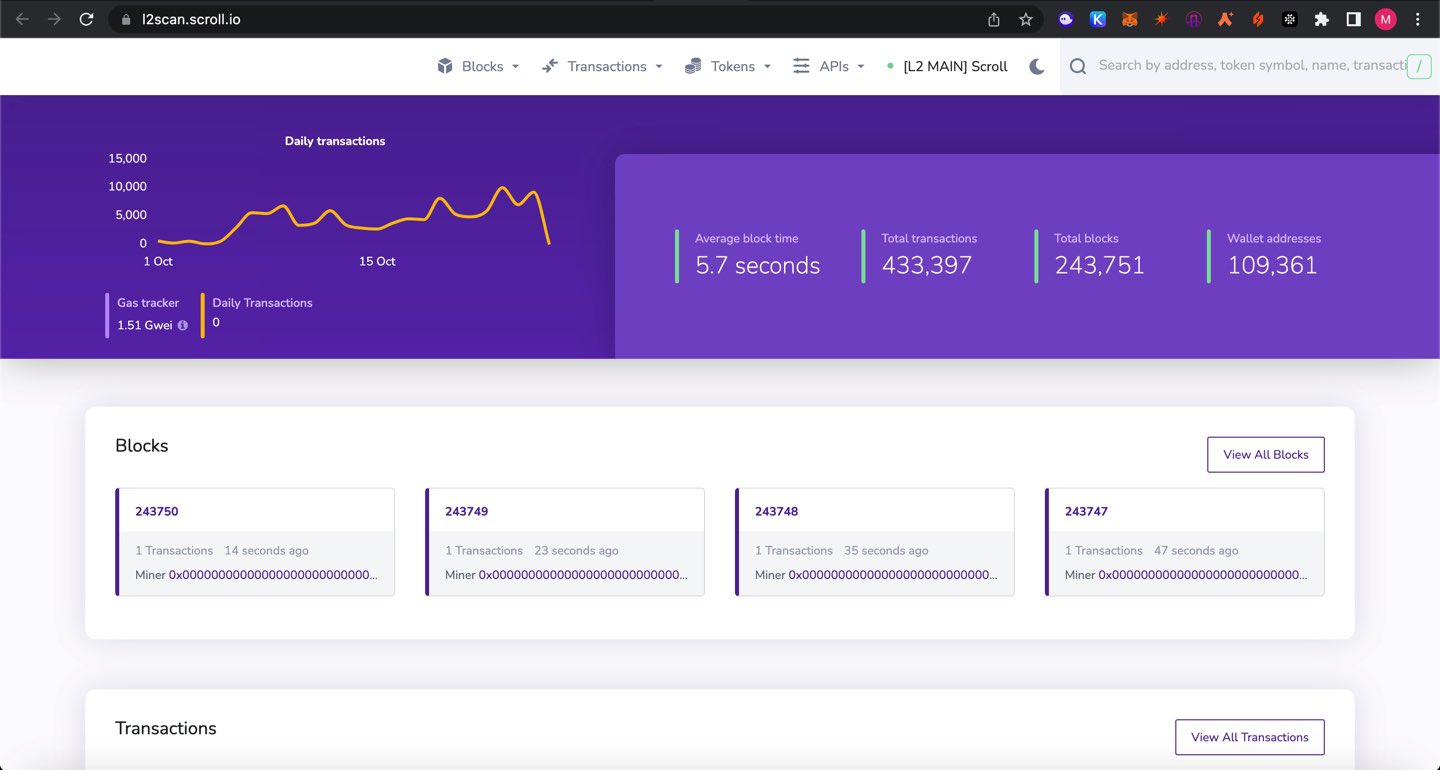Open block 243750
The width and height of the screenshot is (1440, 770).
(157, 511)
